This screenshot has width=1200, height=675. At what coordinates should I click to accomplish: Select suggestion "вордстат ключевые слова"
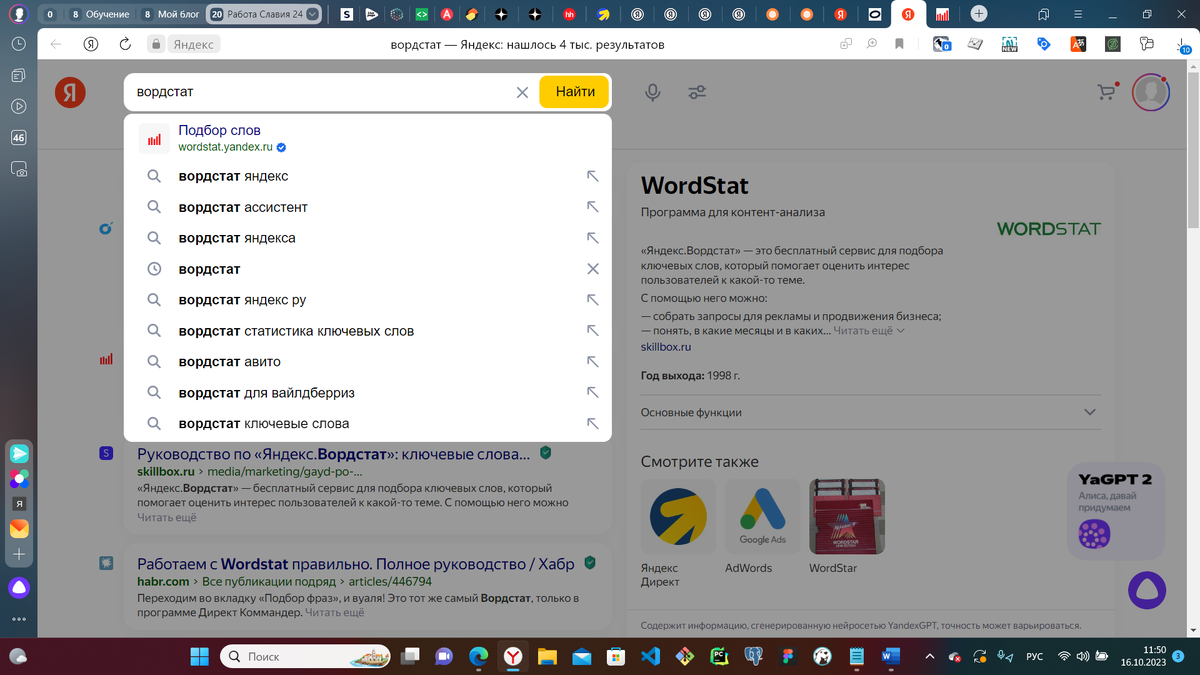coord(368,423)
